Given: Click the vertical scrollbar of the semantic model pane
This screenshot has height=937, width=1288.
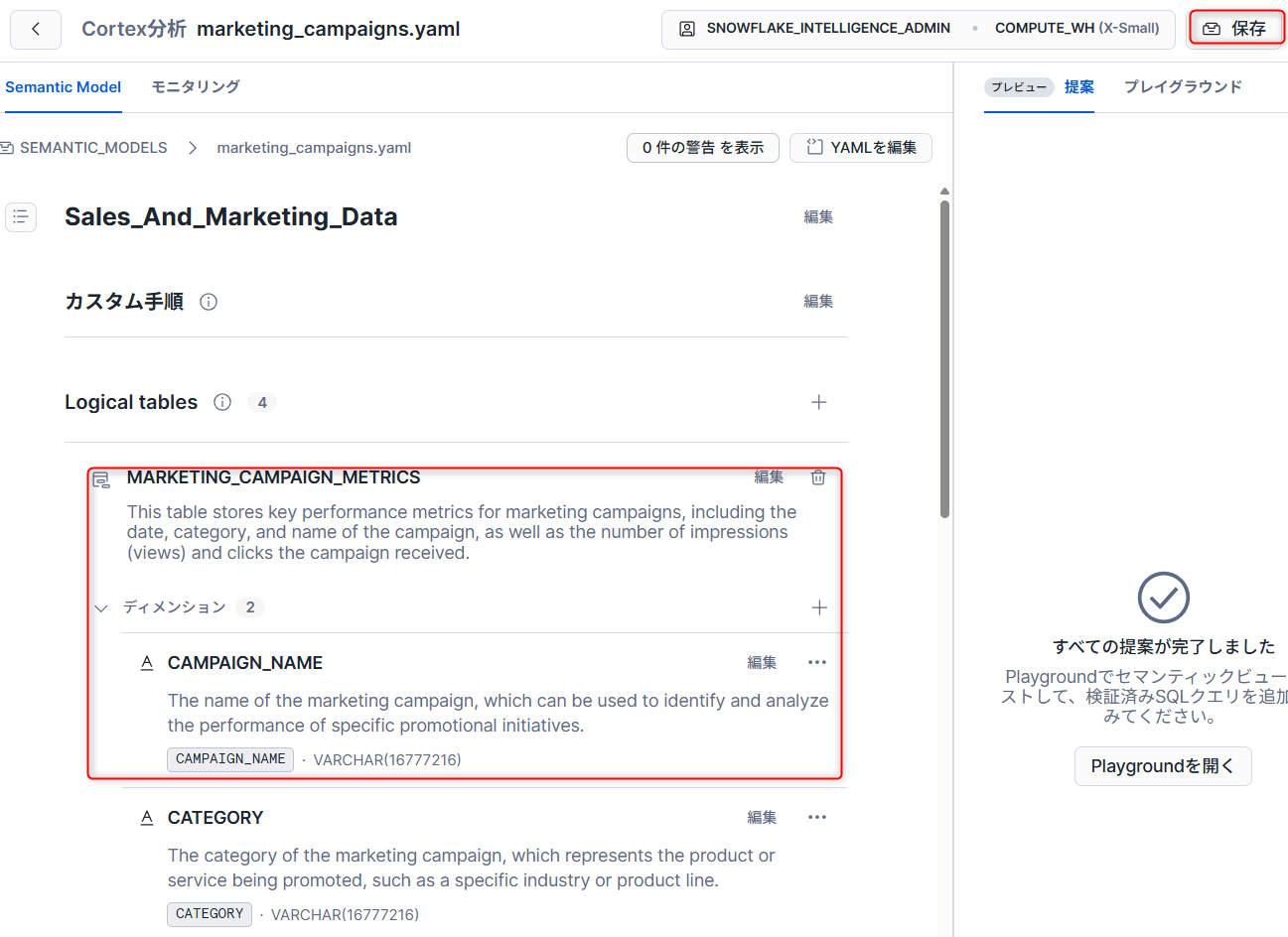Looking at the screenshot, I should [944, 357].
